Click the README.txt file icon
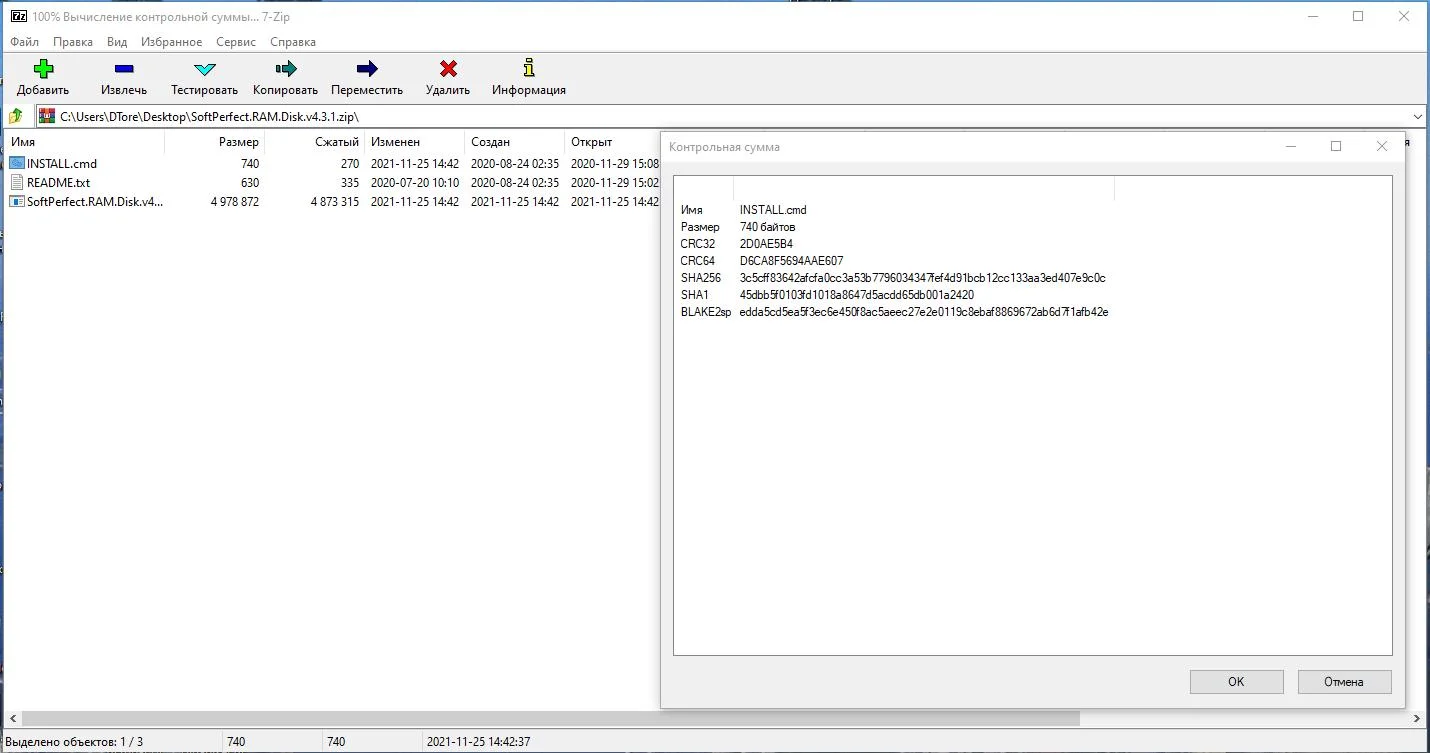This screenshot has width=1430, height=753. (17, 182)
